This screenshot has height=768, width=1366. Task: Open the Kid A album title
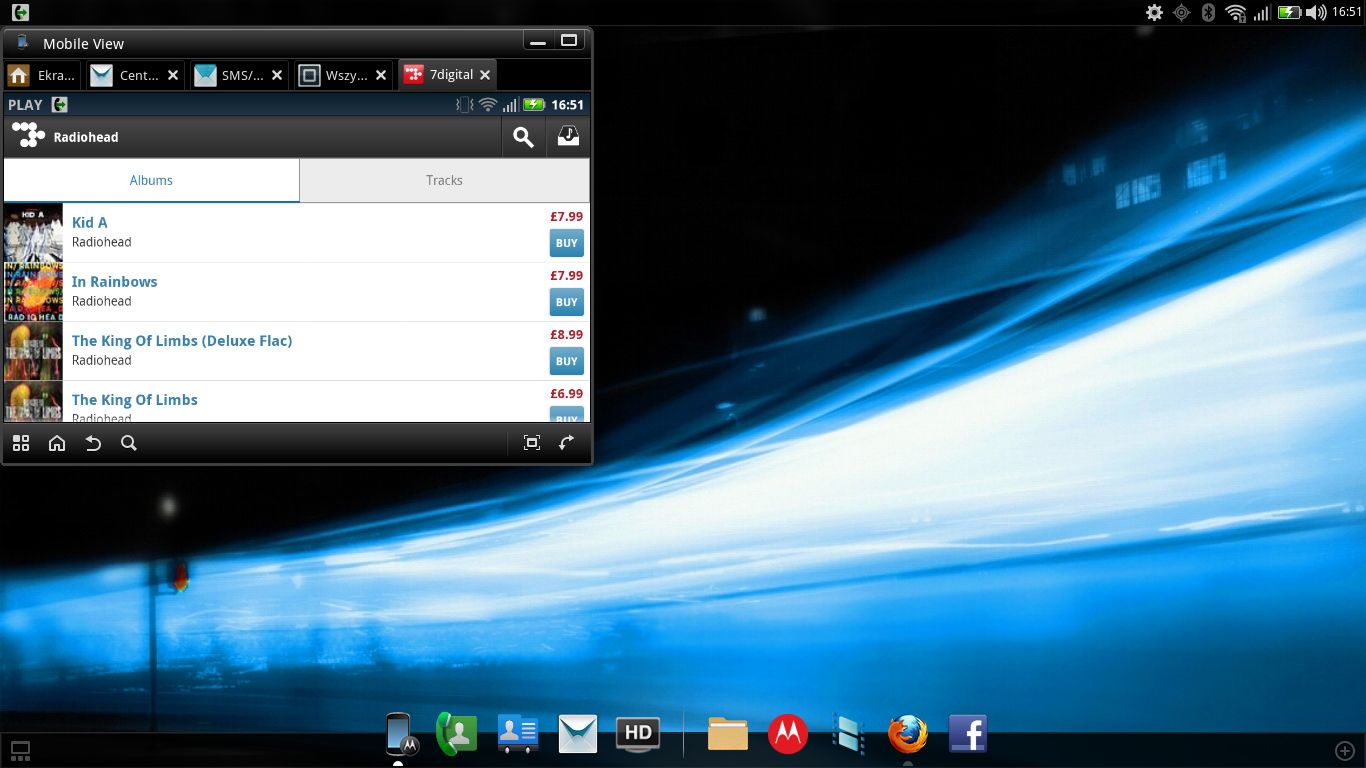pos(89,222)
